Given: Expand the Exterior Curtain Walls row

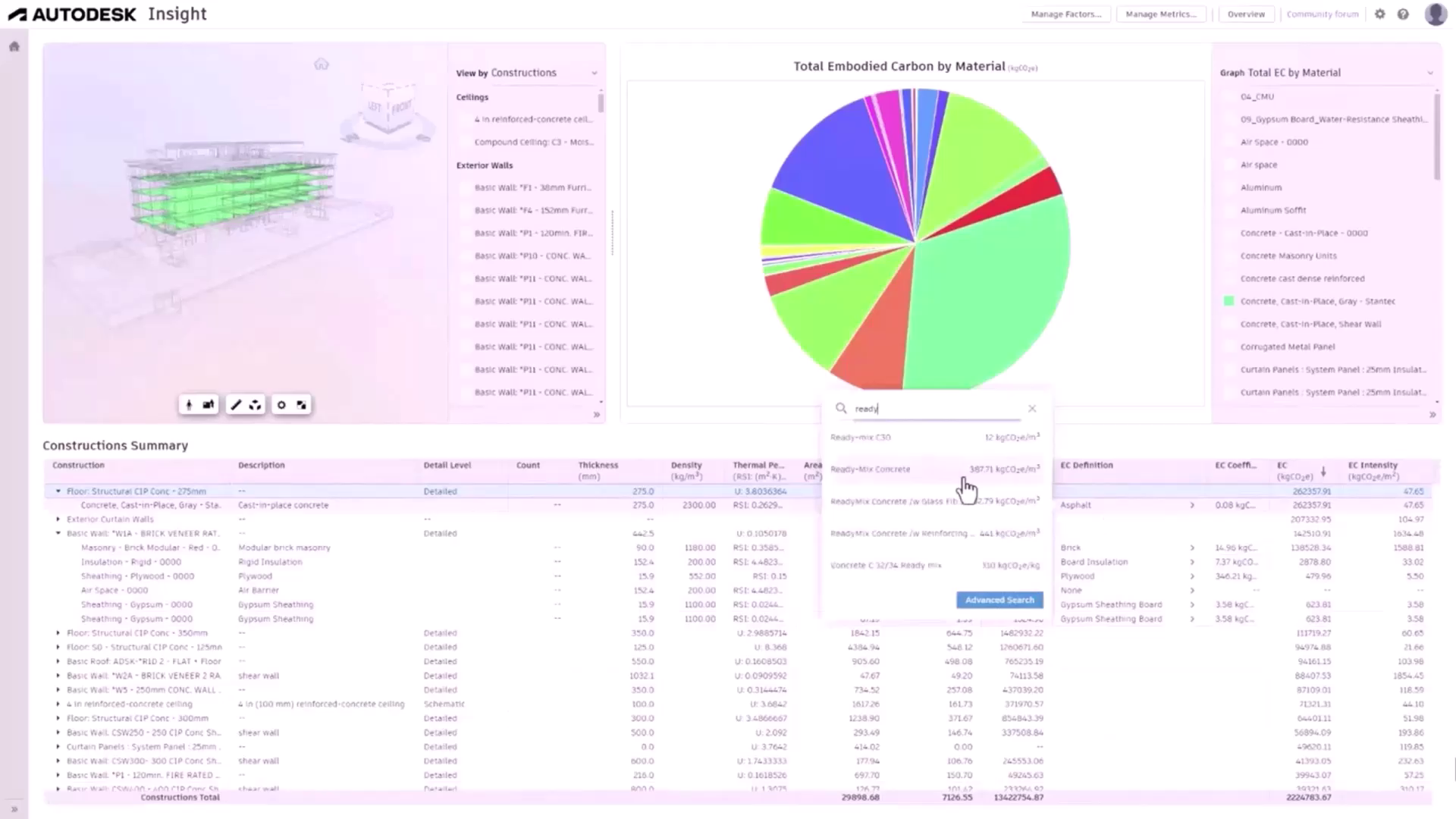Looking at the screenshot, I should click(60, 519).
